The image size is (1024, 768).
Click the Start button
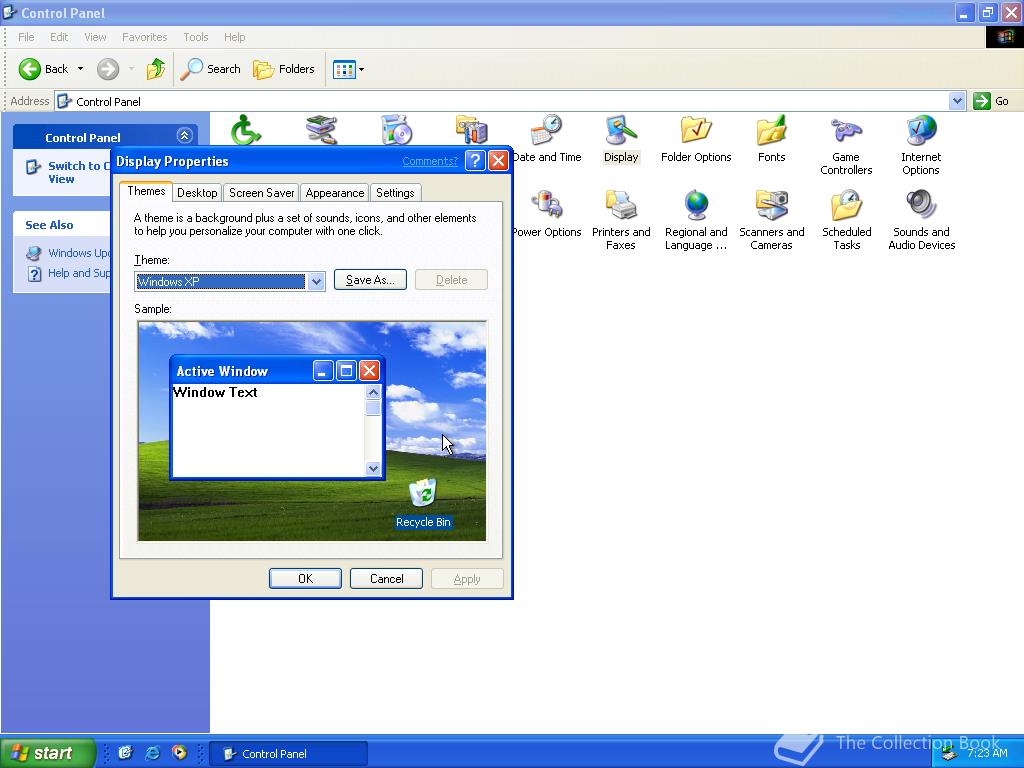click(x=47, y=753)
